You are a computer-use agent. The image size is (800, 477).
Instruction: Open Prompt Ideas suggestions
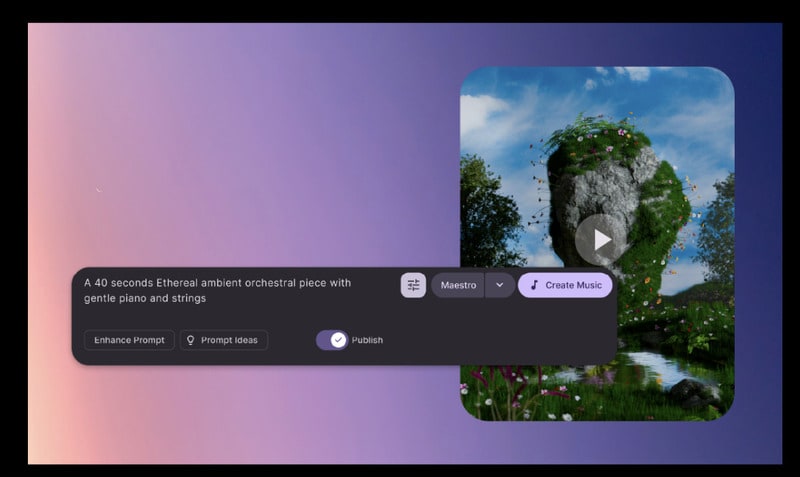point(224,340)
